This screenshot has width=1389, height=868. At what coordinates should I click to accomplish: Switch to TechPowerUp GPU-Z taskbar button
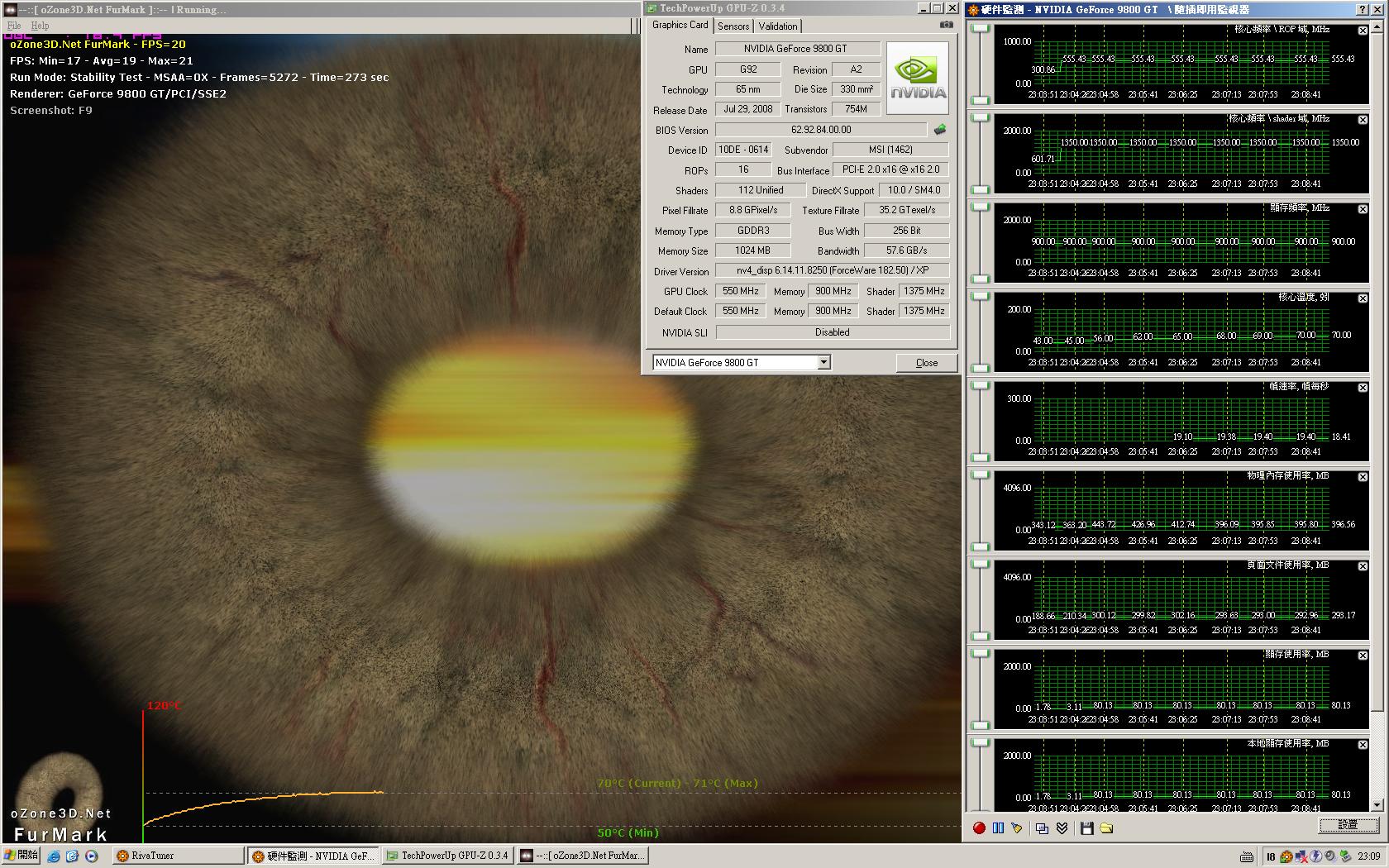coord(447,856)
